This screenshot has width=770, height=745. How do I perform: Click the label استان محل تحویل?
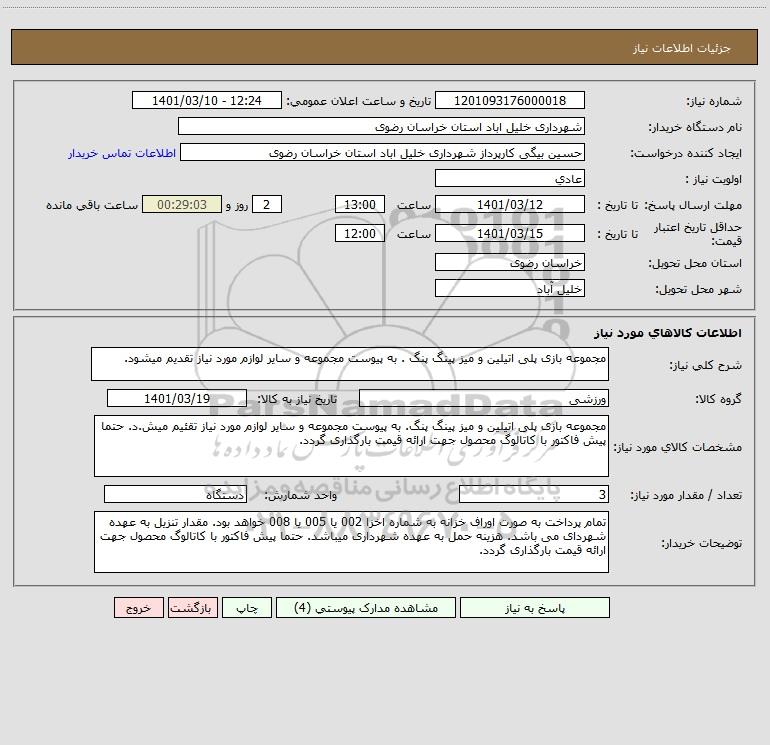click(x=695, y=263)
